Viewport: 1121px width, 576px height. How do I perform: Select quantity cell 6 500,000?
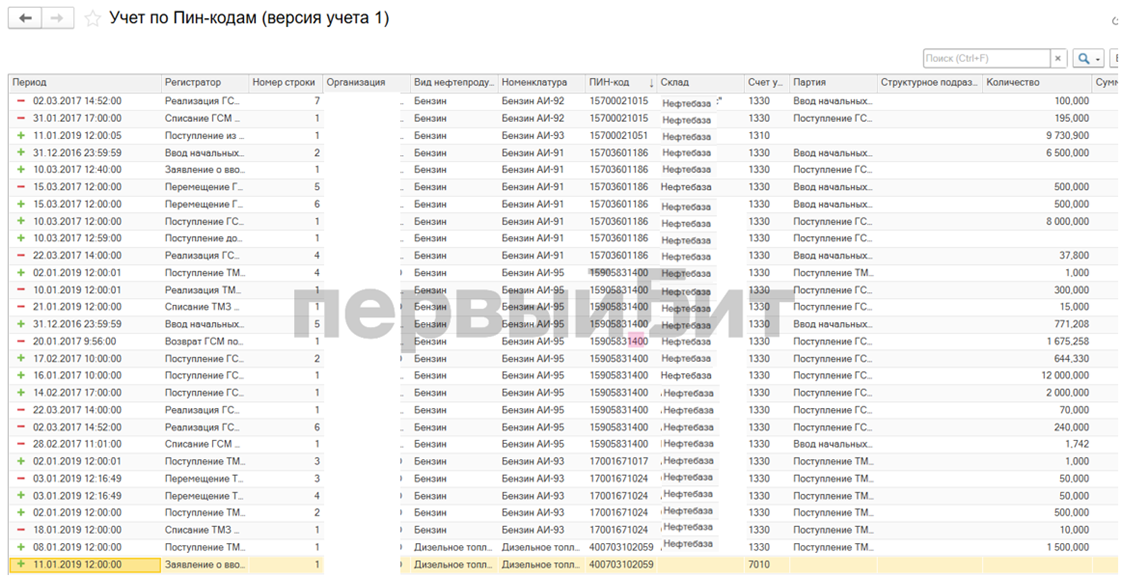pos(1037,152)
